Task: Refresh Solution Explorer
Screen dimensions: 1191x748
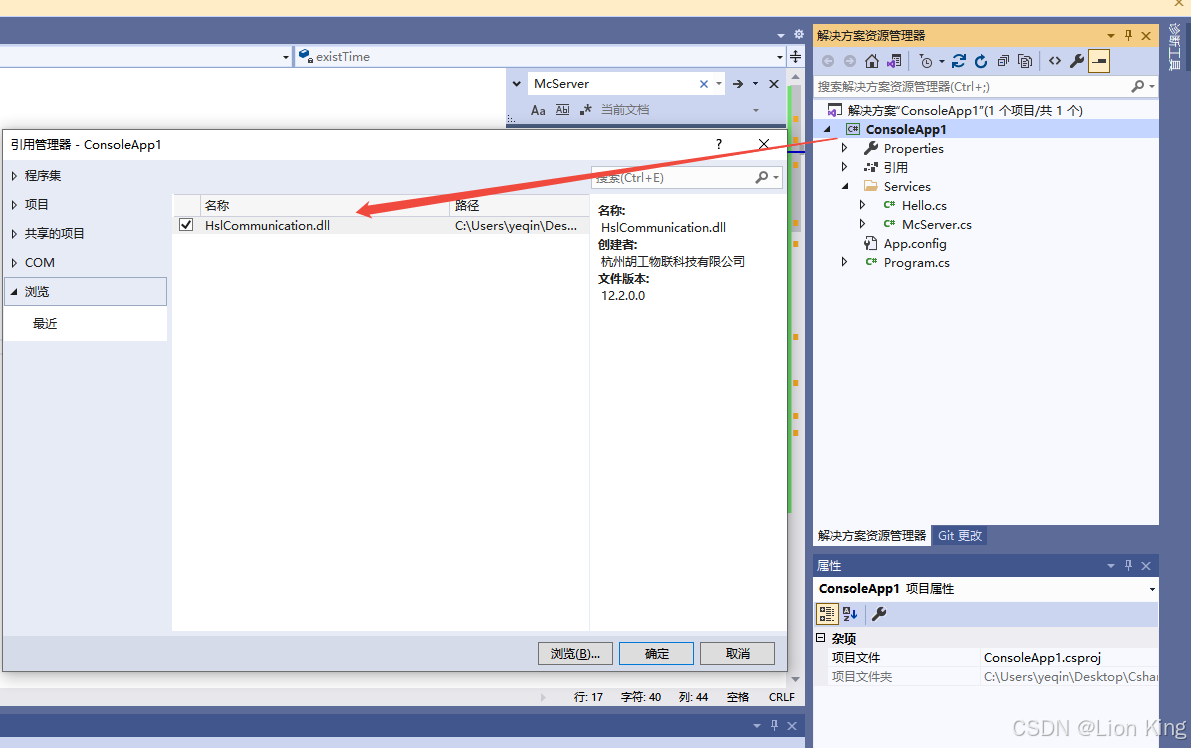Action: tap(981, 61)
